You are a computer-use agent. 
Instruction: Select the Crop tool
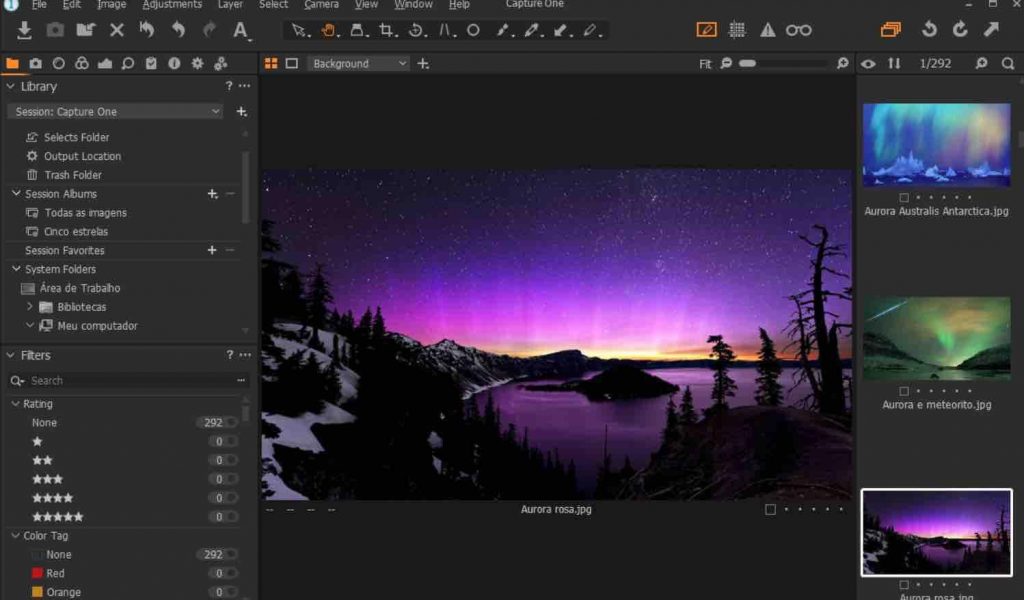click(x=386, y=30)
